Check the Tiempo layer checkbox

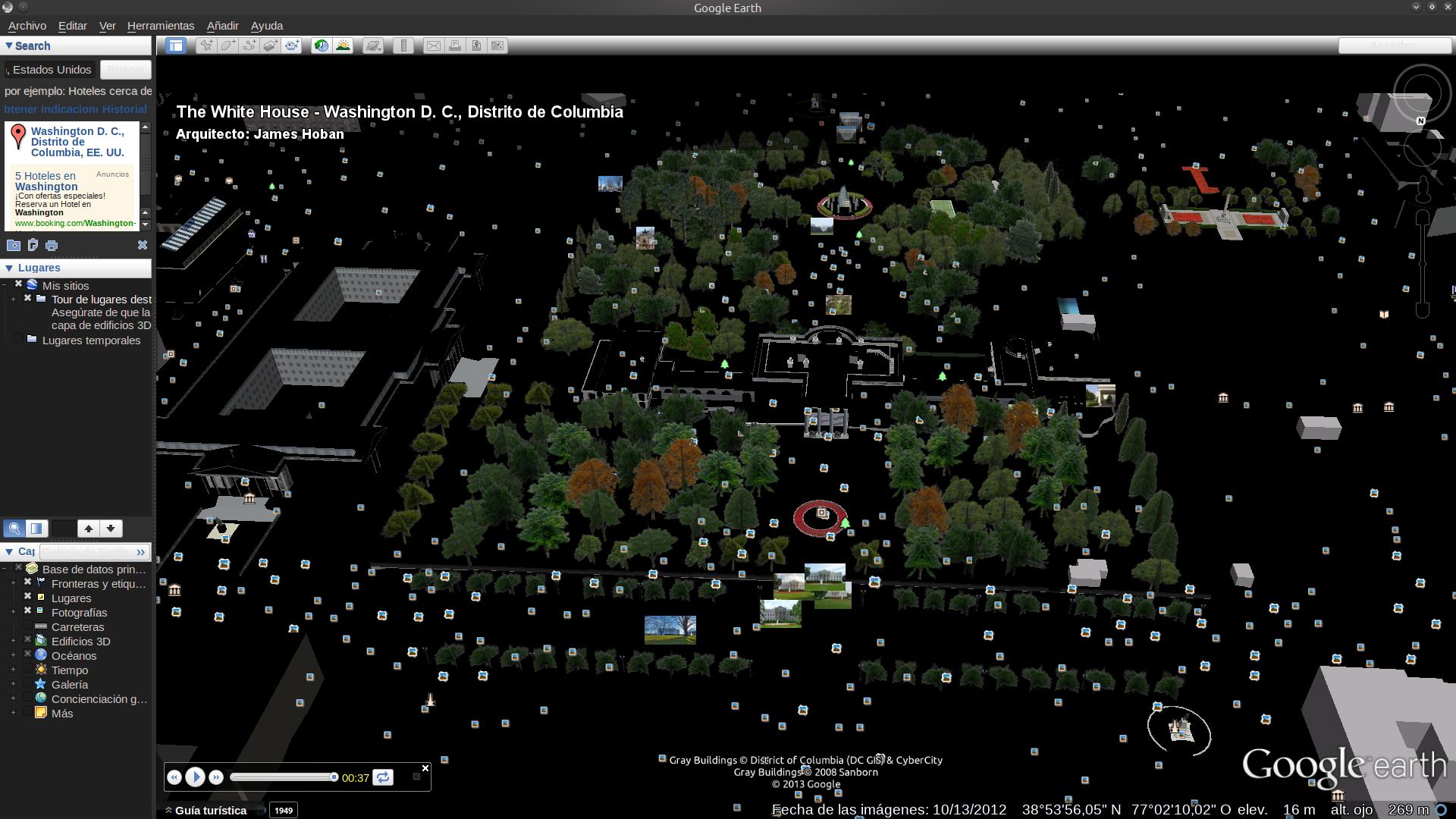pos(28,670)
